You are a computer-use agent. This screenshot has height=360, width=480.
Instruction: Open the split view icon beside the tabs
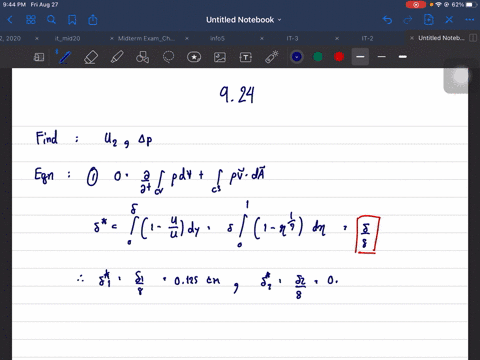[473, 38]
